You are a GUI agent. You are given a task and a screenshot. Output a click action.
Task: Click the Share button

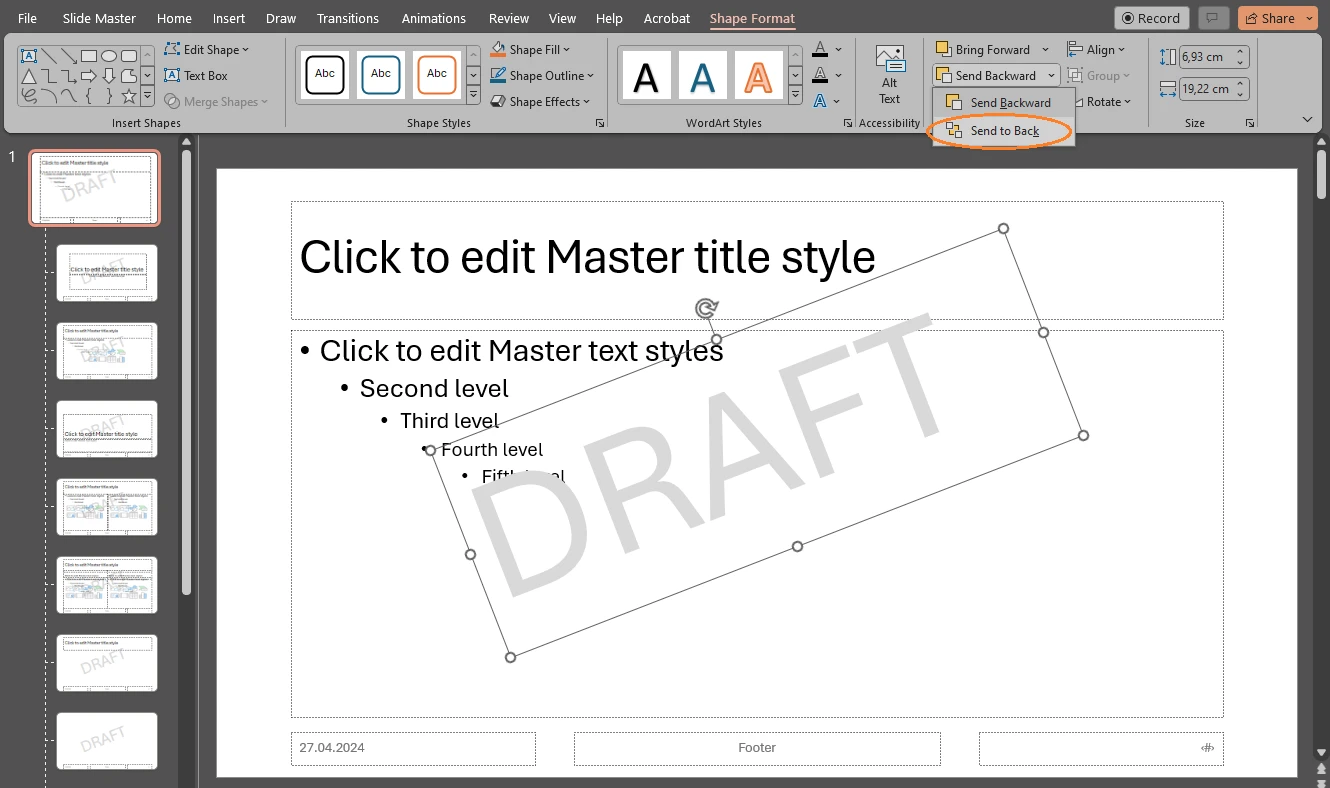[x=1277, y=17]
